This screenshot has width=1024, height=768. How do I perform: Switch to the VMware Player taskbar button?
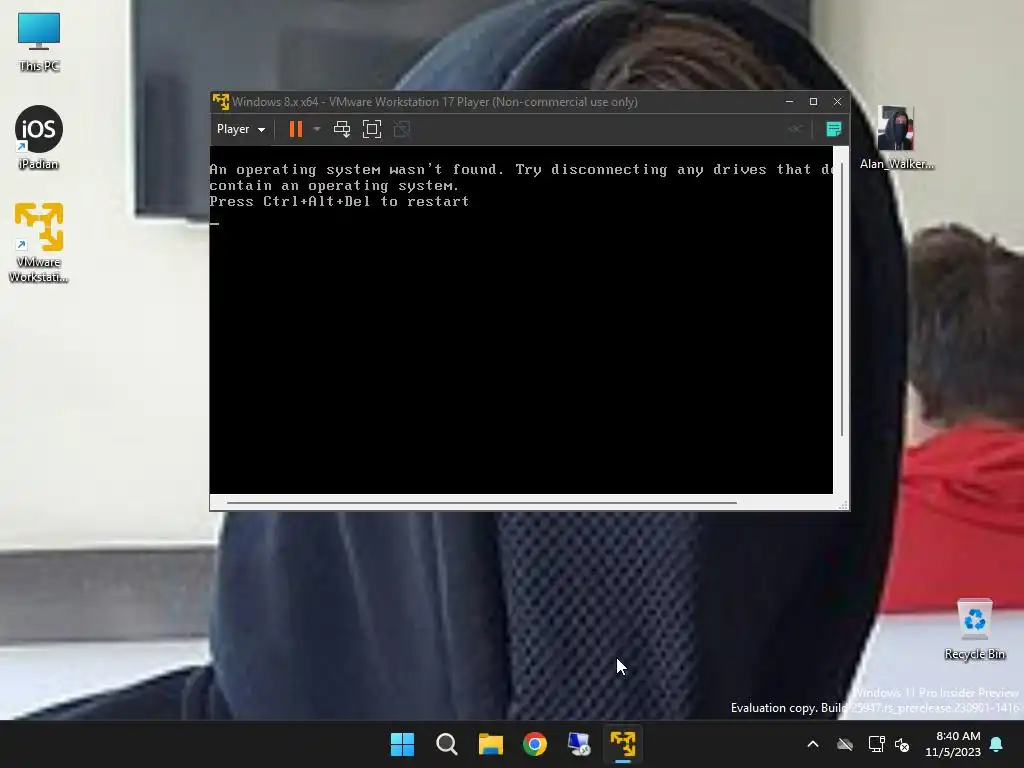point(623,744)
